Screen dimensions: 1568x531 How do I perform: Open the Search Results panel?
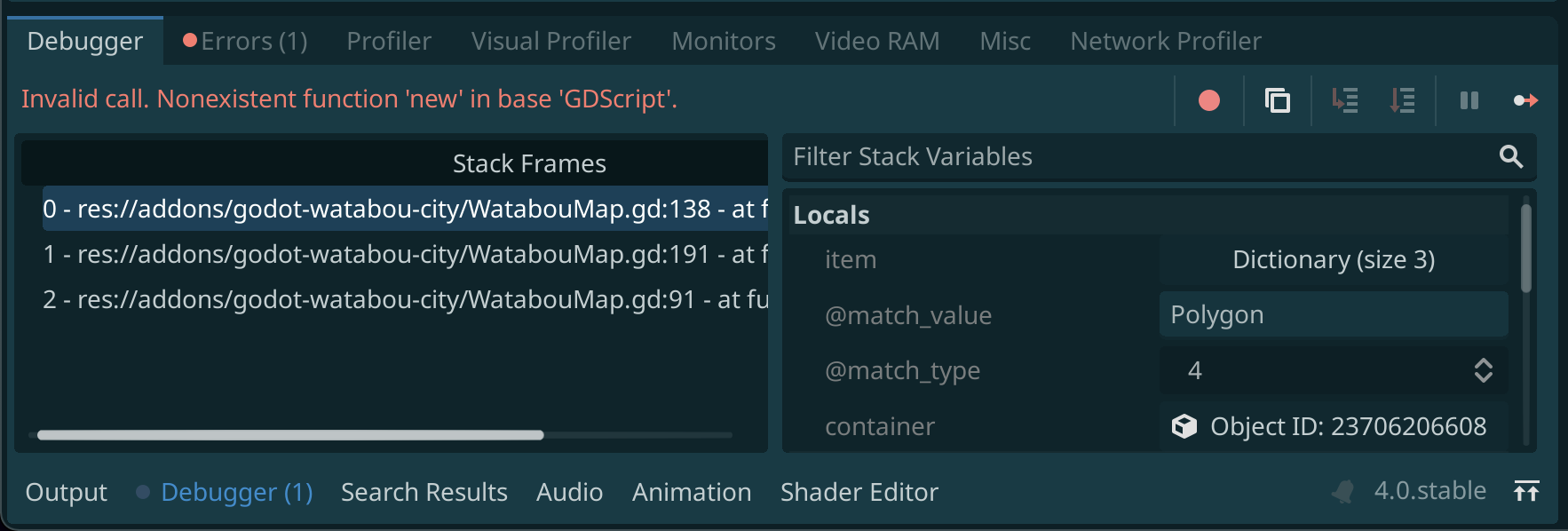(x=424, y=492)
